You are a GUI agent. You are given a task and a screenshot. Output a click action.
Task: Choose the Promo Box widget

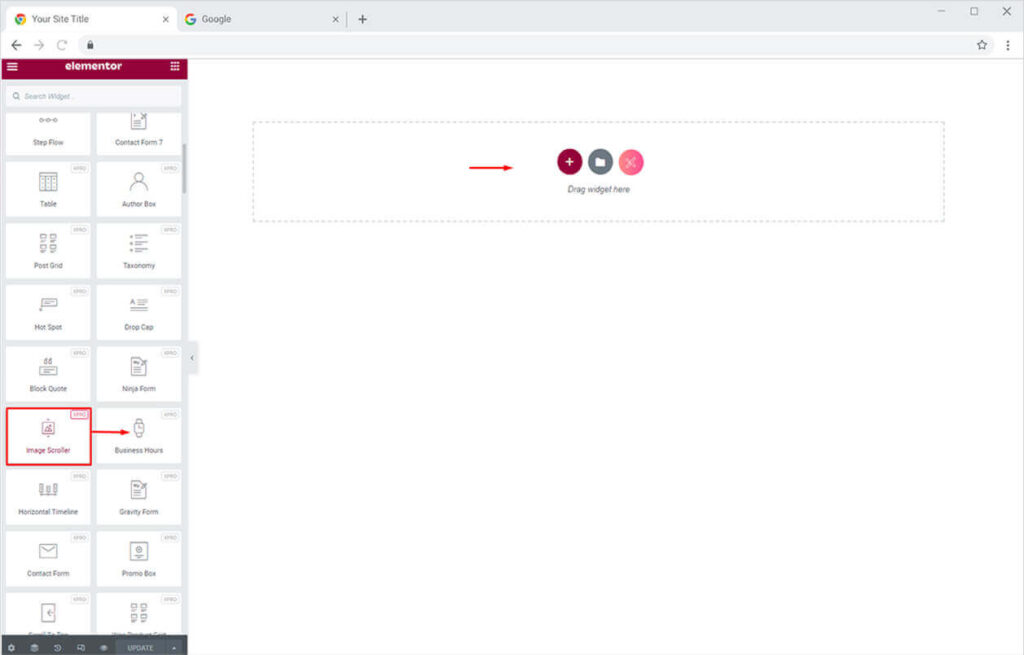pyautogui.click(x=139, y=558)
